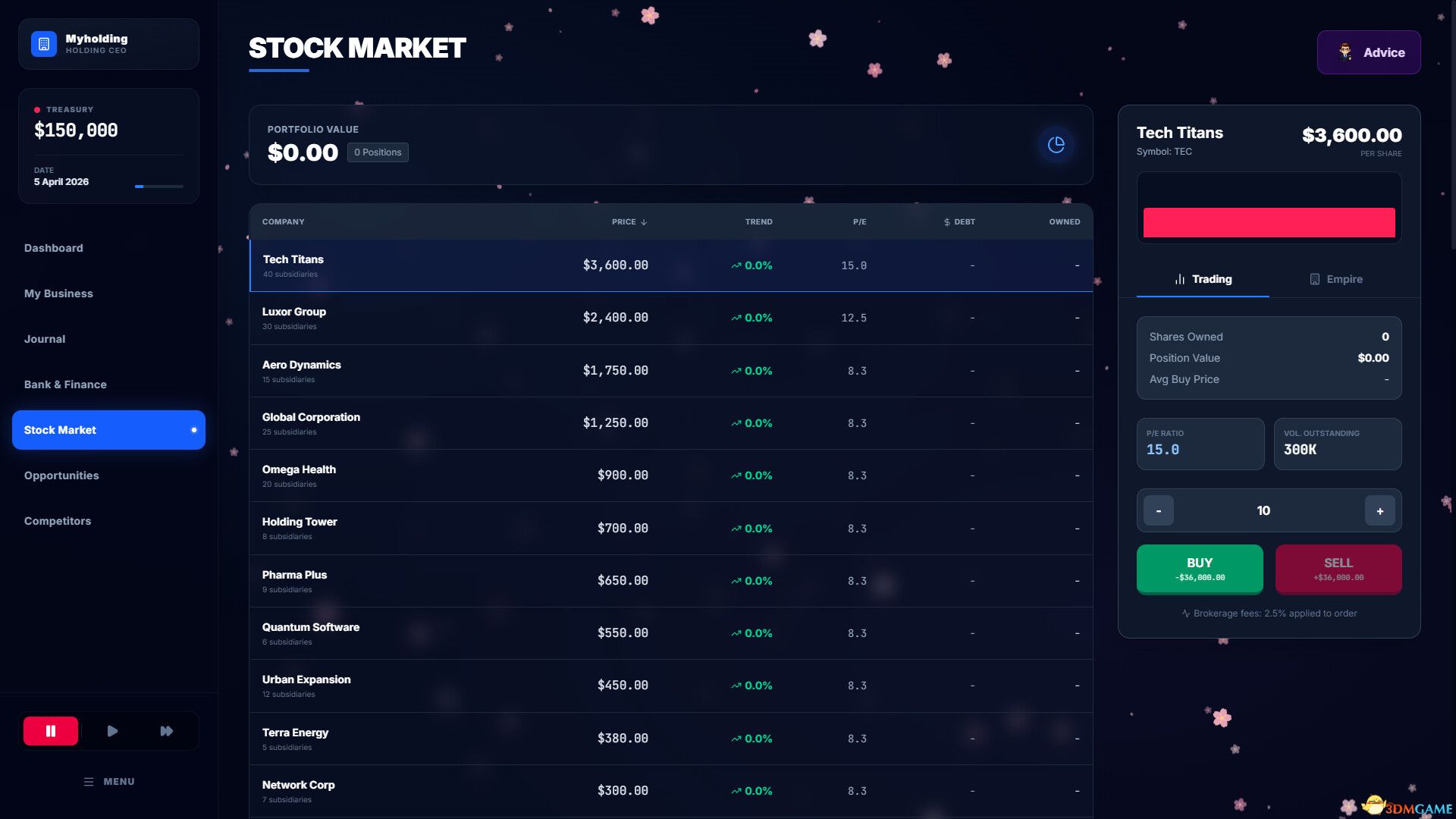Viewport: 1456px width, 819px height.
Task: Select the Global Corporation row
Action: pyautogui.click(x=671, y=423)
